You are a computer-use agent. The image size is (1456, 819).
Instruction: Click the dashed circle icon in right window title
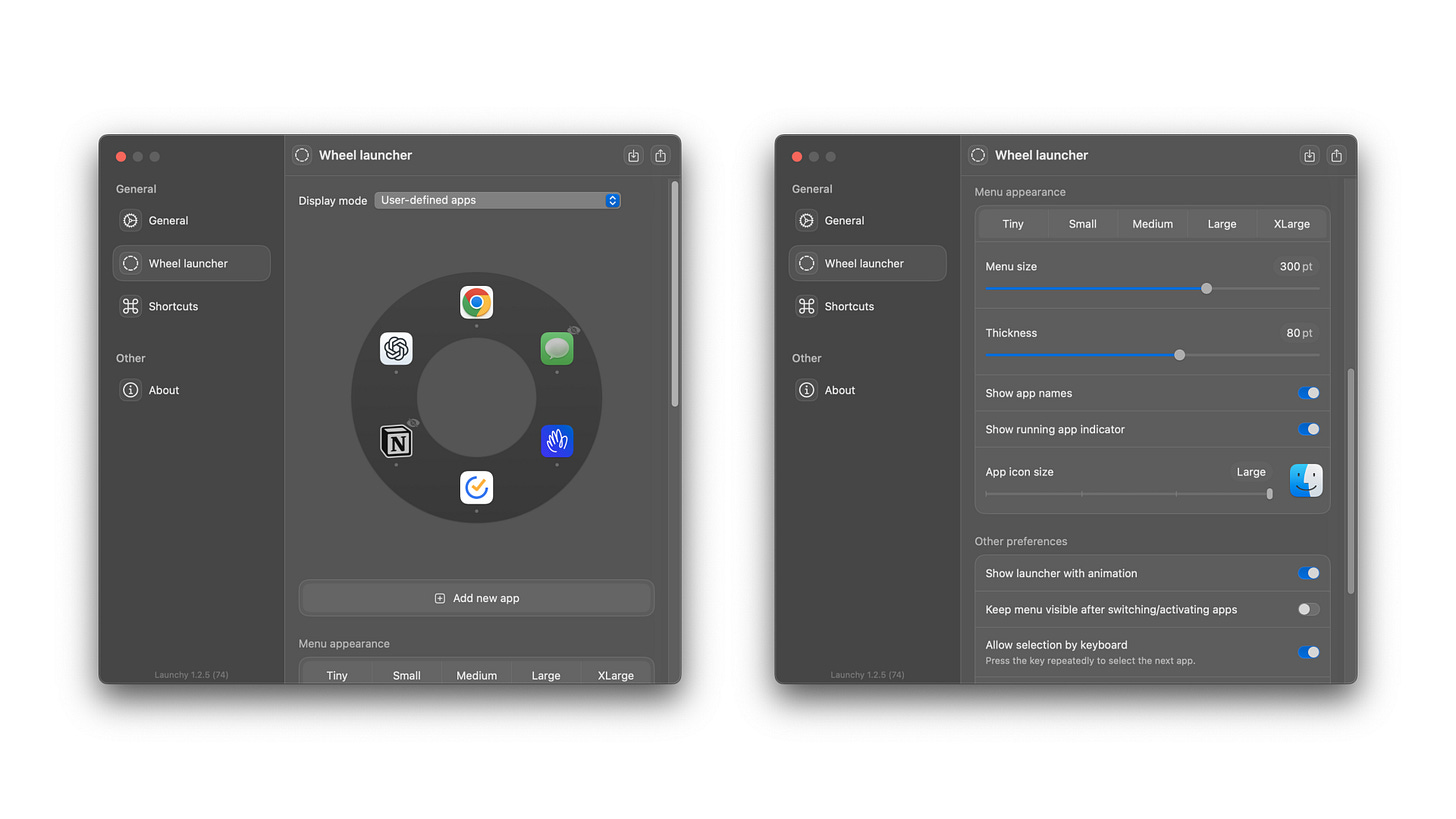pos(978,155)
